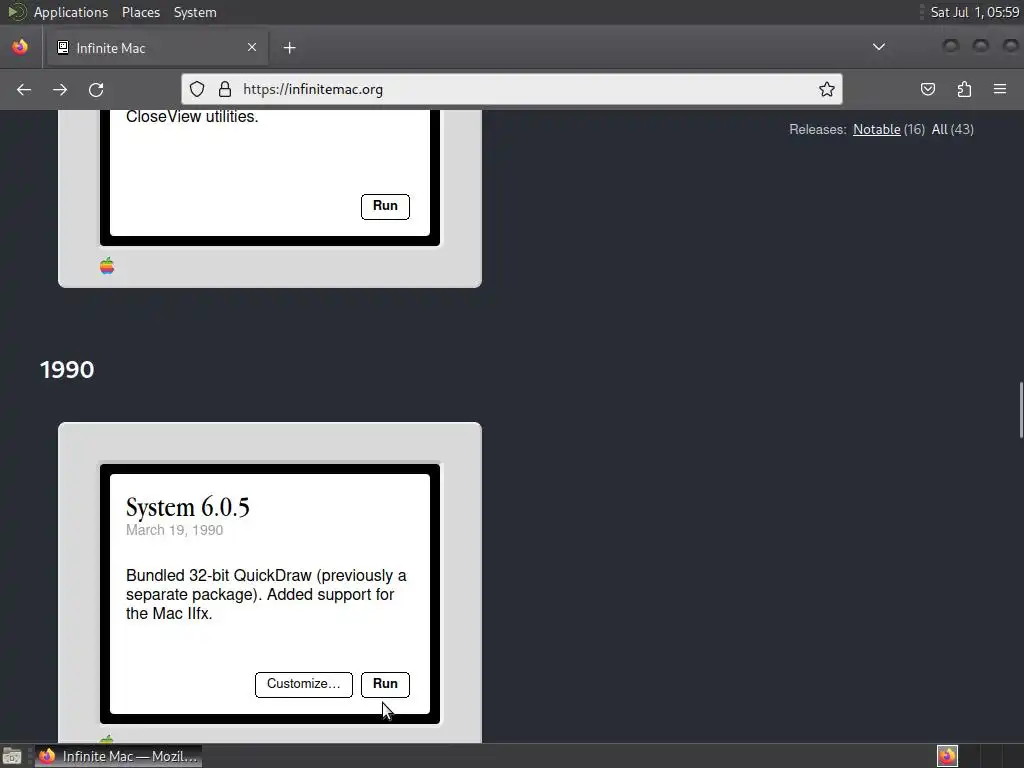Screen dimensions: 1024x768
Task: Click the Firefox logo icon in tab bar
Action: 20,47
